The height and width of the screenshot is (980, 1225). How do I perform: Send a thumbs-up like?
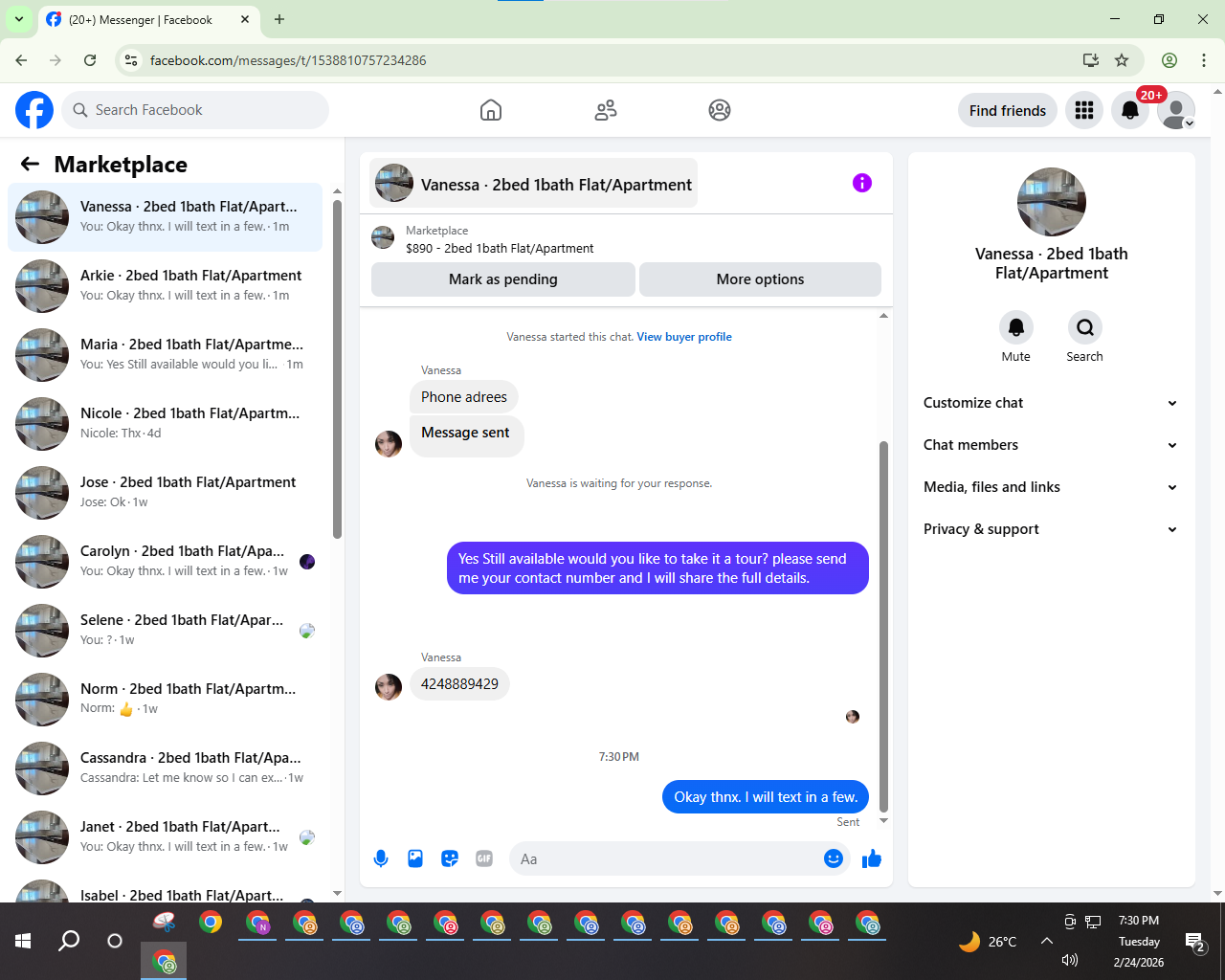coord(872,858)
